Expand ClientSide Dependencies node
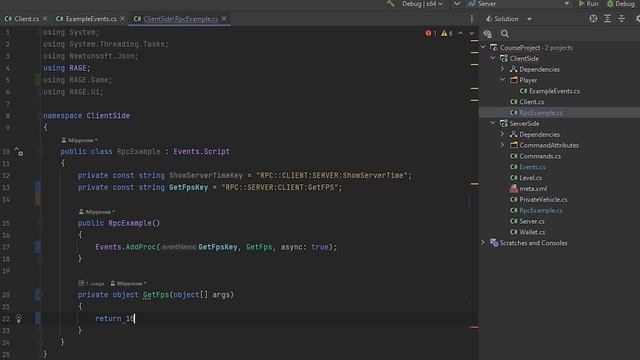This screenshot has width=640, height=360. [x=503, y=69]
